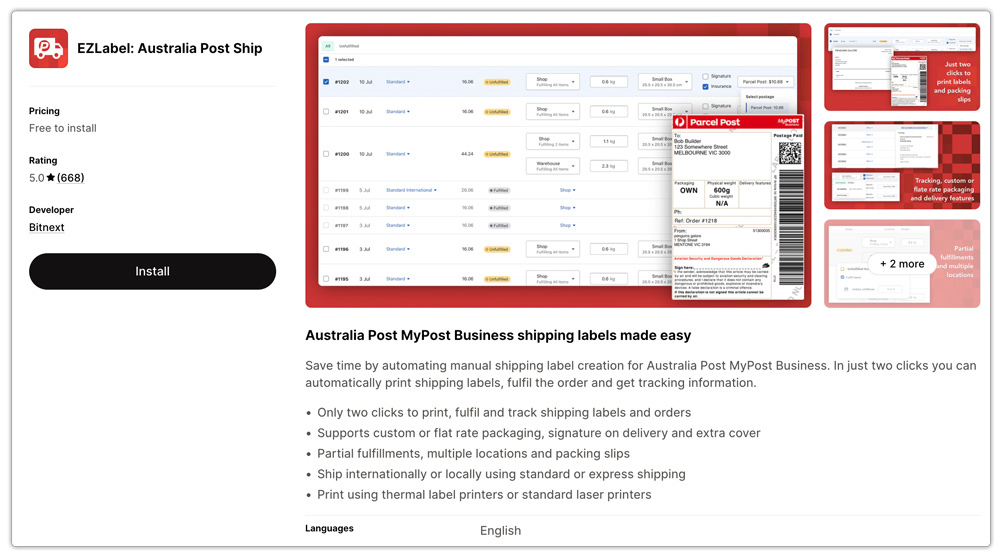This screenshot has width=1000, height=558.
Task: Open the Bitnext developer link
Action: tap(47, 227)
